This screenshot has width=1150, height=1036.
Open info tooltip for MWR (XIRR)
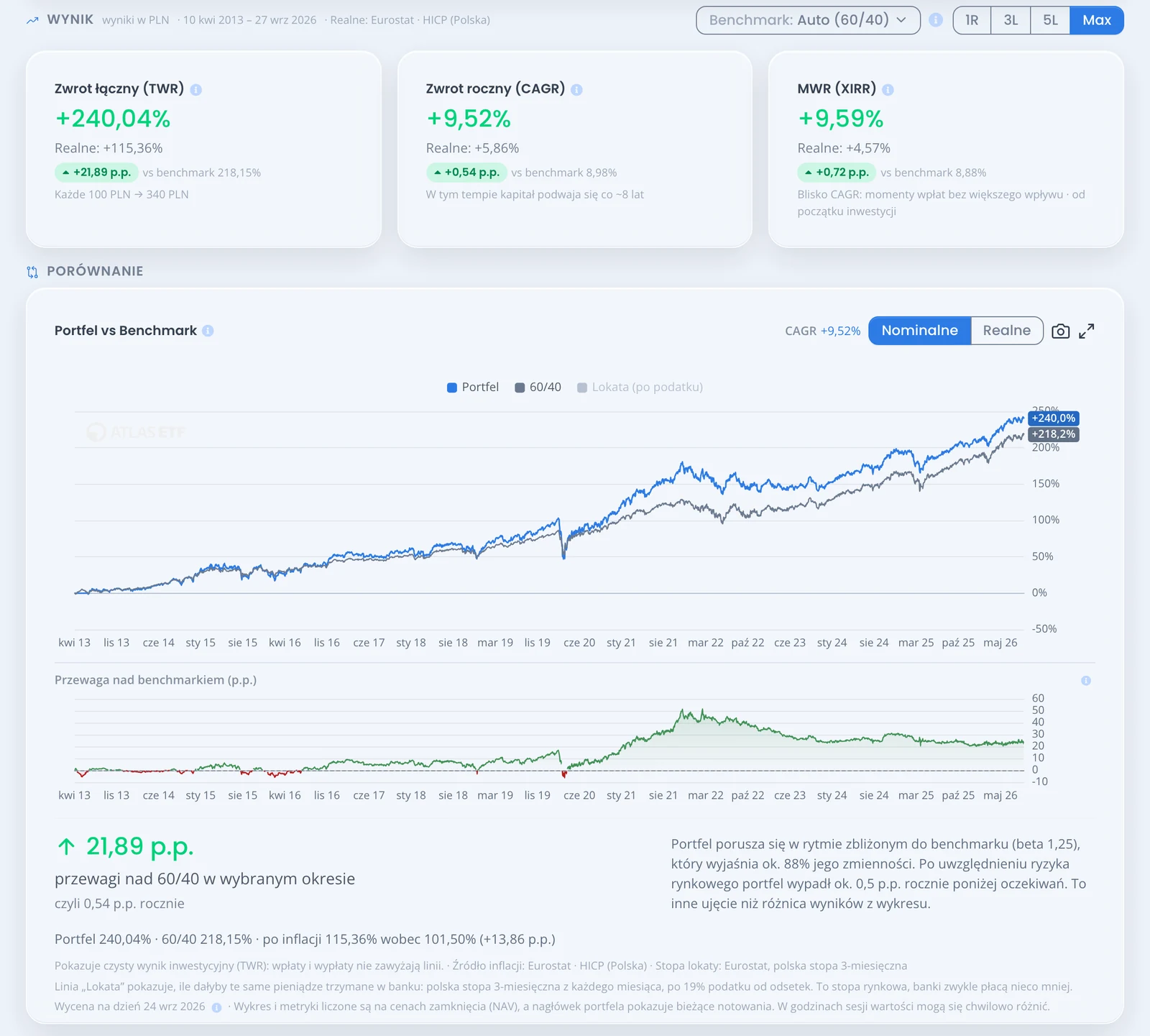coord(888,90)
